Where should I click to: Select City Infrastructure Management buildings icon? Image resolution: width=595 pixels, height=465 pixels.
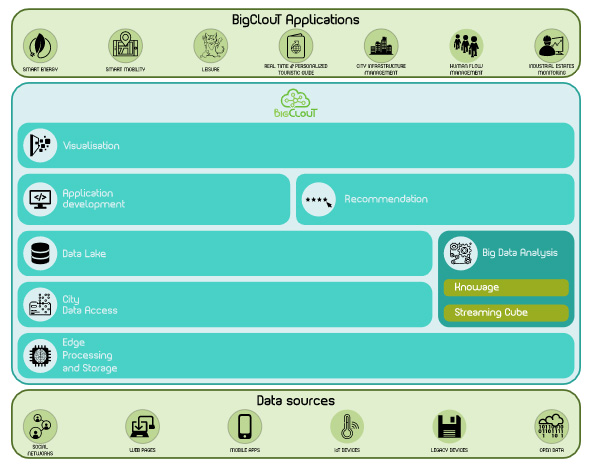[x=381, y=46]
